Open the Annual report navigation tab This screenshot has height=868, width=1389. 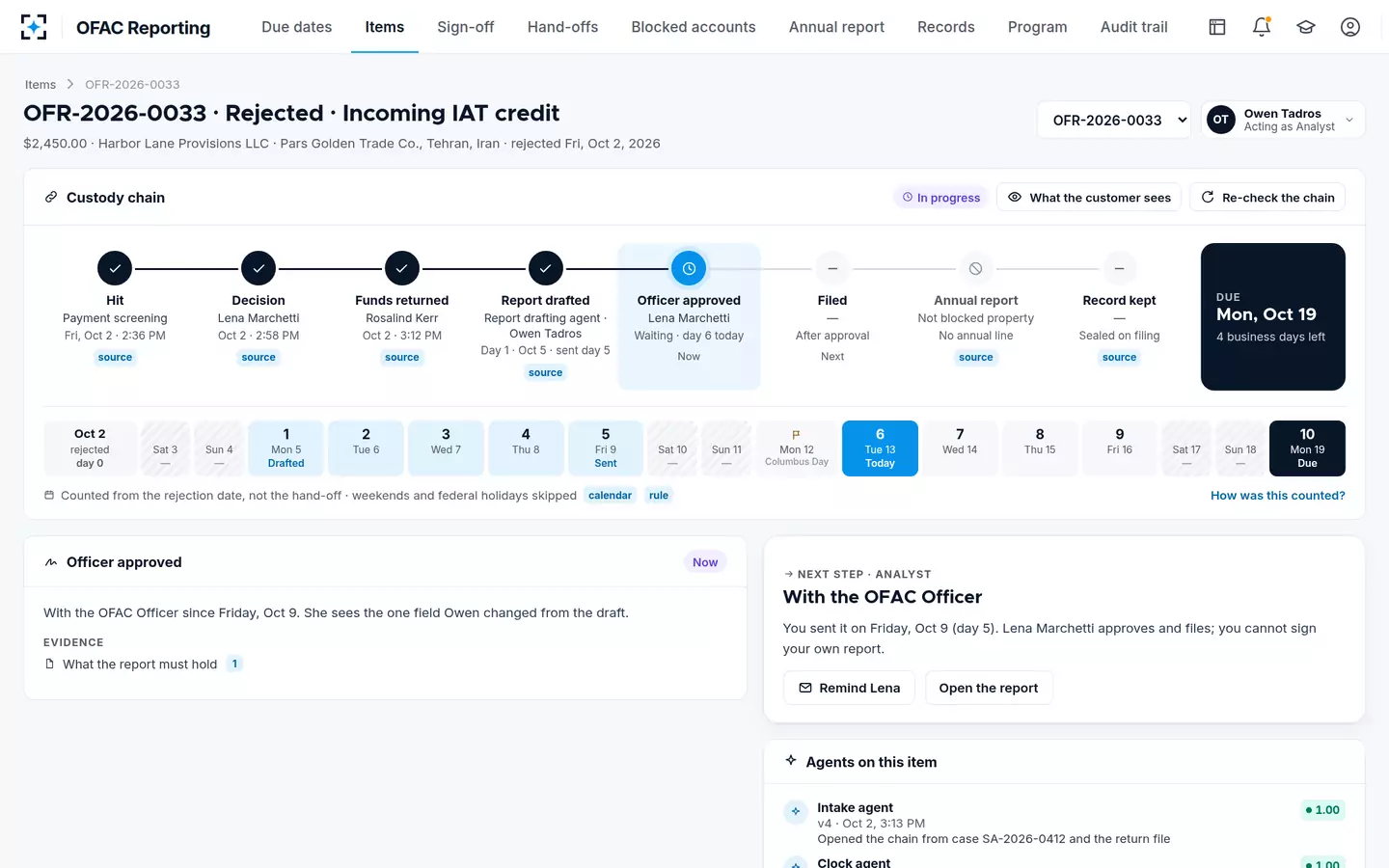(836, 27)
